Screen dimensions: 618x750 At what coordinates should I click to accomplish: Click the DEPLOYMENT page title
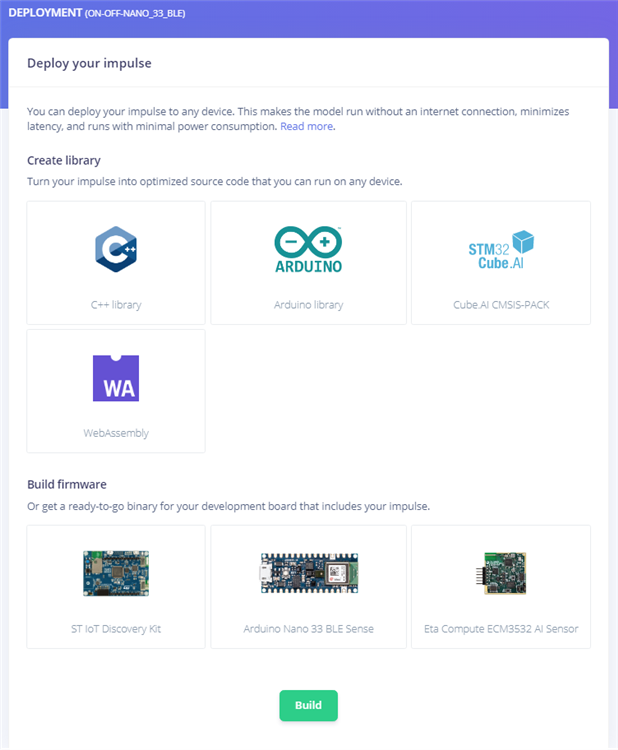pos(45,13)
